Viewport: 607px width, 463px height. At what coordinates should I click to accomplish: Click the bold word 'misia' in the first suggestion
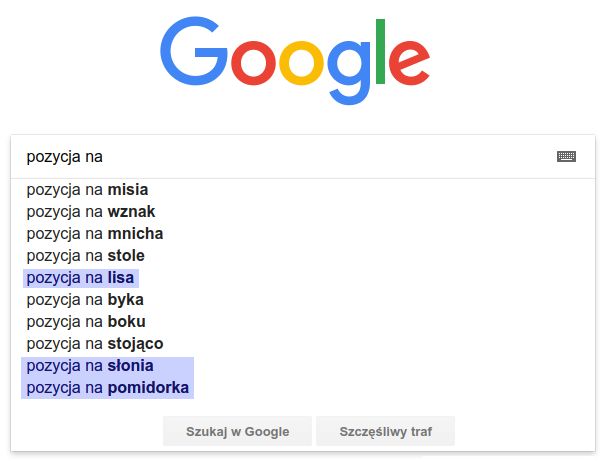[x=128, y=190]
